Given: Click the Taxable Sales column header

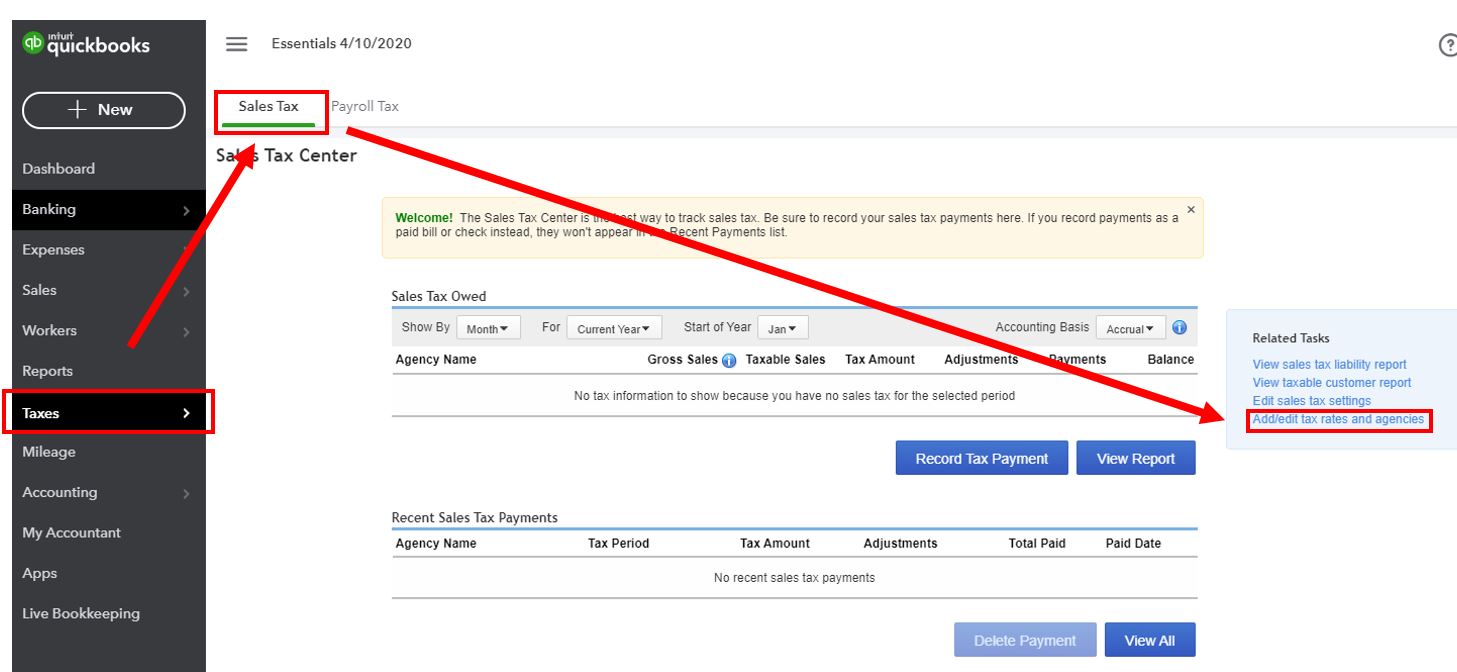Looking at the screenshot, I should (786, 359).
